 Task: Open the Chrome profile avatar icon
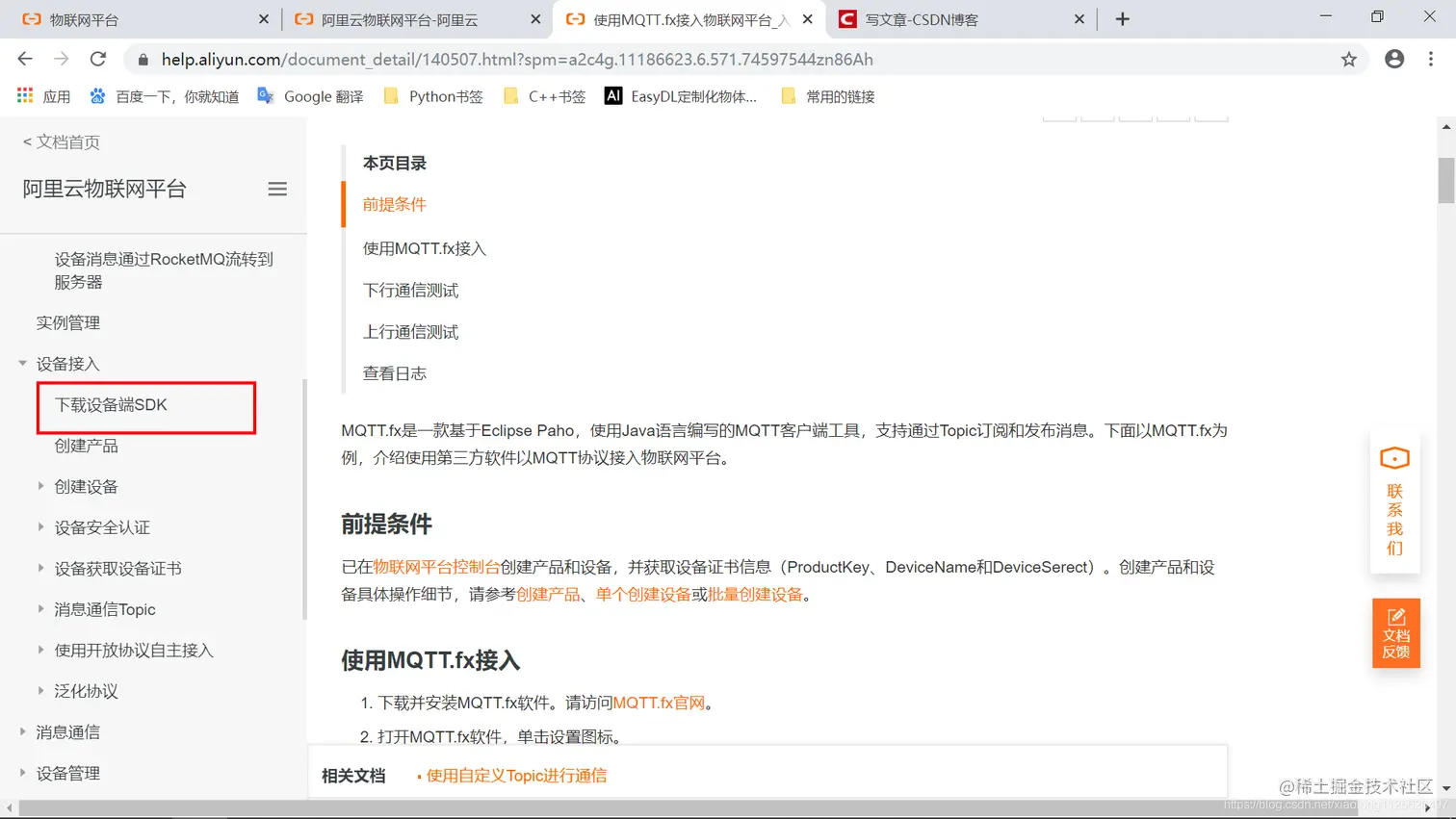pyautogui.click(x=1394, y=59)
